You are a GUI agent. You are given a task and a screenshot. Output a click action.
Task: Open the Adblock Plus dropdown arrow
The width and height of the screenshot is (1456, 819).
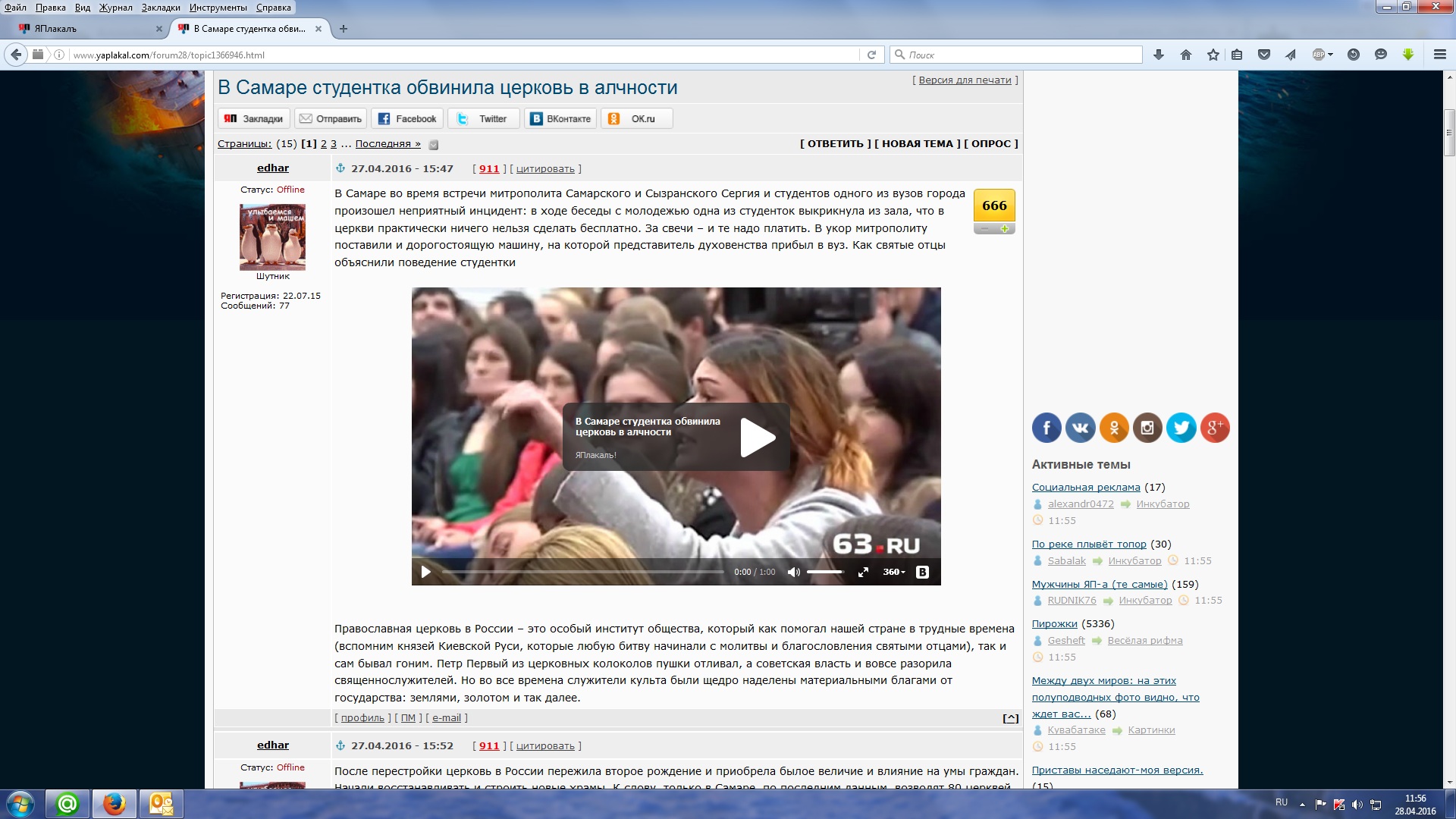pos(1330,55)
